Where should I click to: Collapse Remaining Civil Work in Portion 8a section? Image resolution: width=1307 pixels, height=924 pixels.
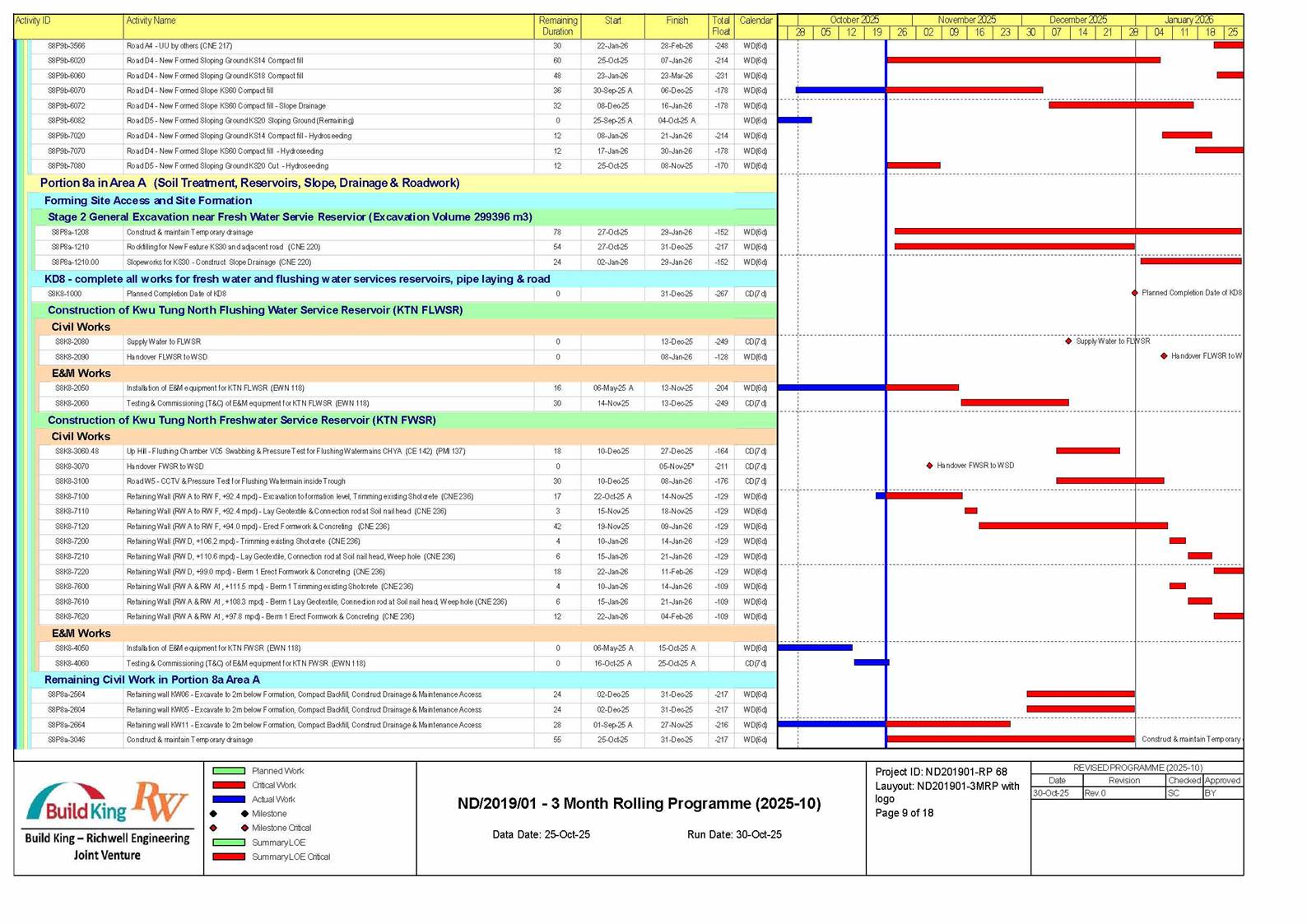coord(151,680)
